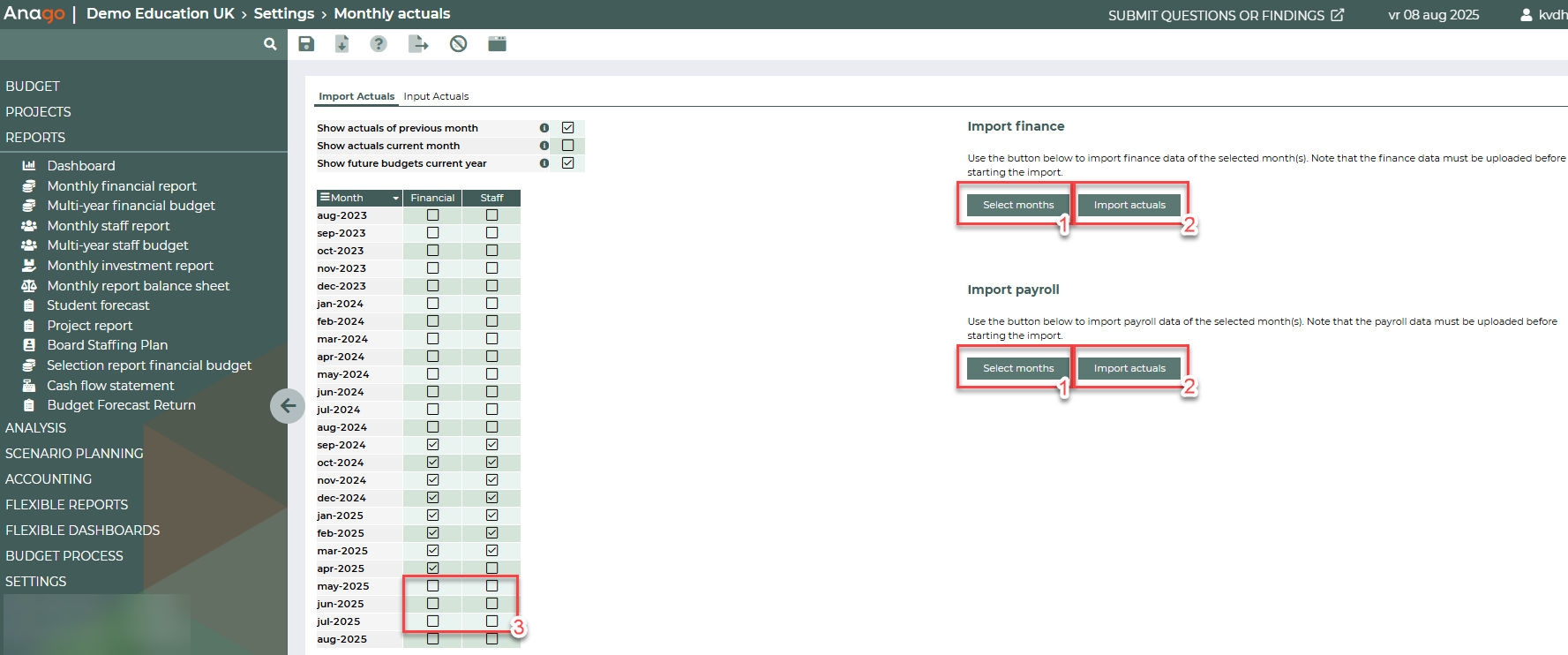
Task: Open Cash flow statement report
Action: point(110,386)
